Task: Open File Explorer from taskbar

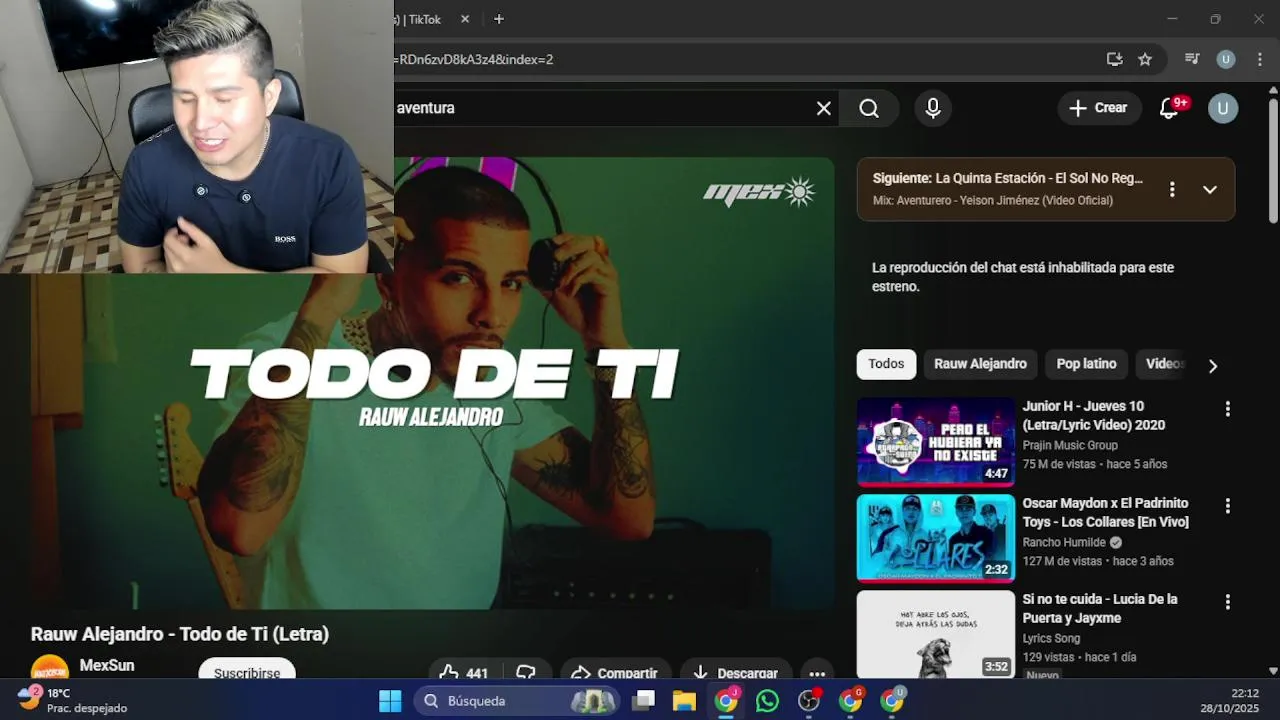Action: pos(684,701)
